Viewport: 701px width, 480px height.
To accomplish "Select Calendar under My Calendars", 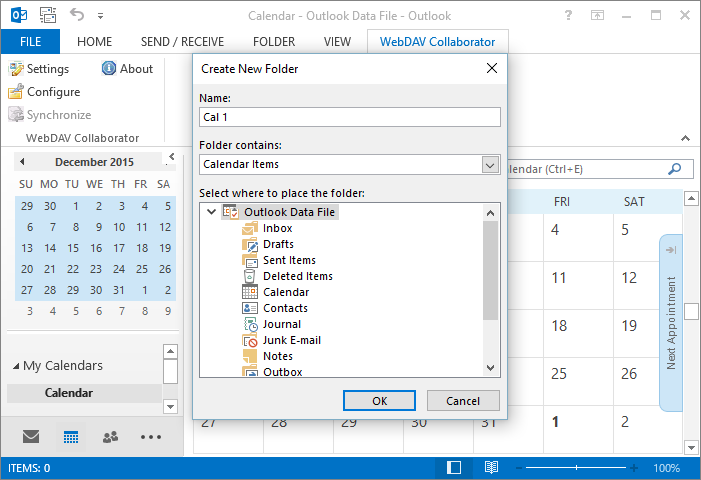I will (69, 393).
